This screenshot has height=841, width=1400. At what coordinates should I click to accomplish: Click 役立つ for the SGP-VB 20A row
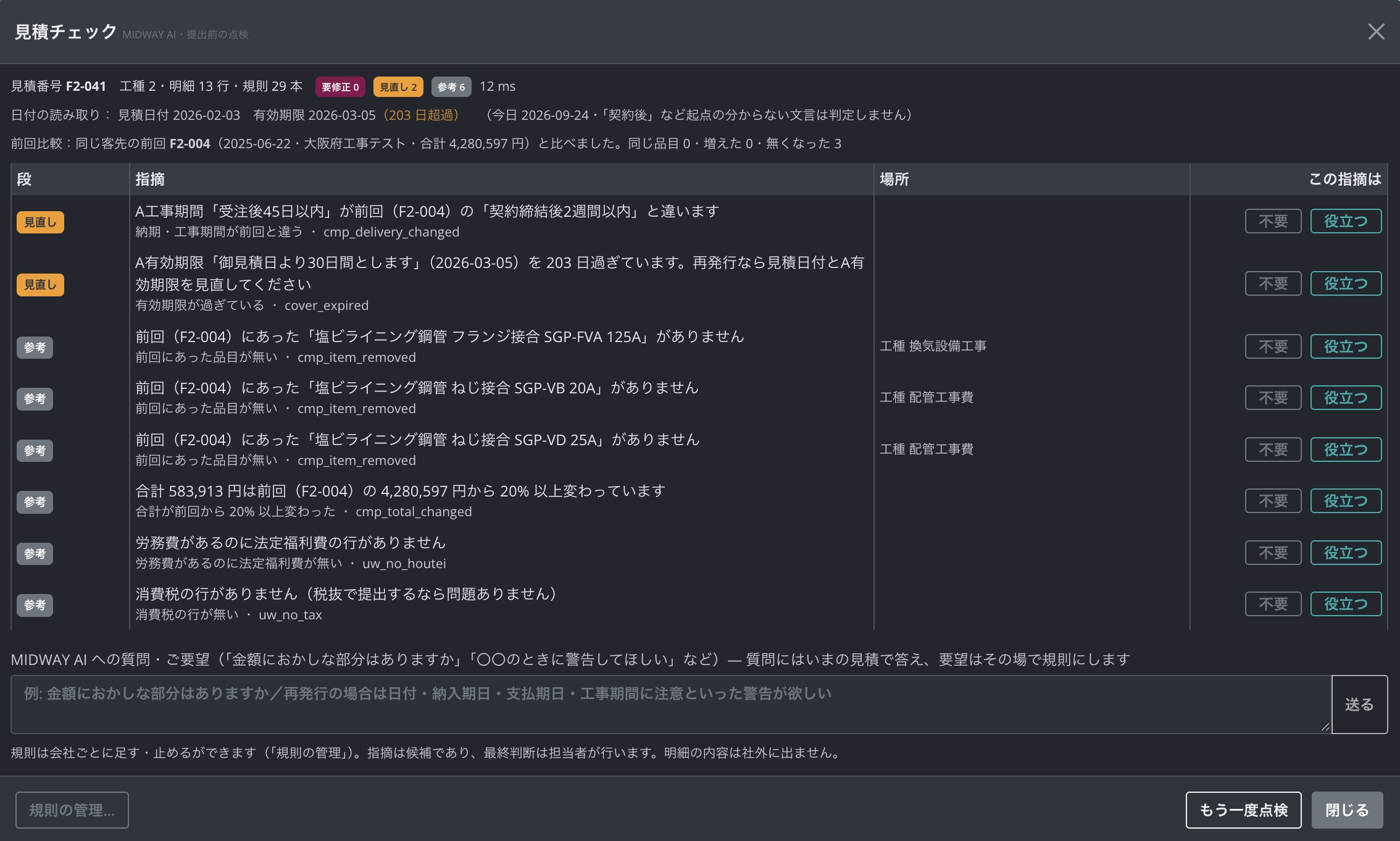[x=1346, y=398]
